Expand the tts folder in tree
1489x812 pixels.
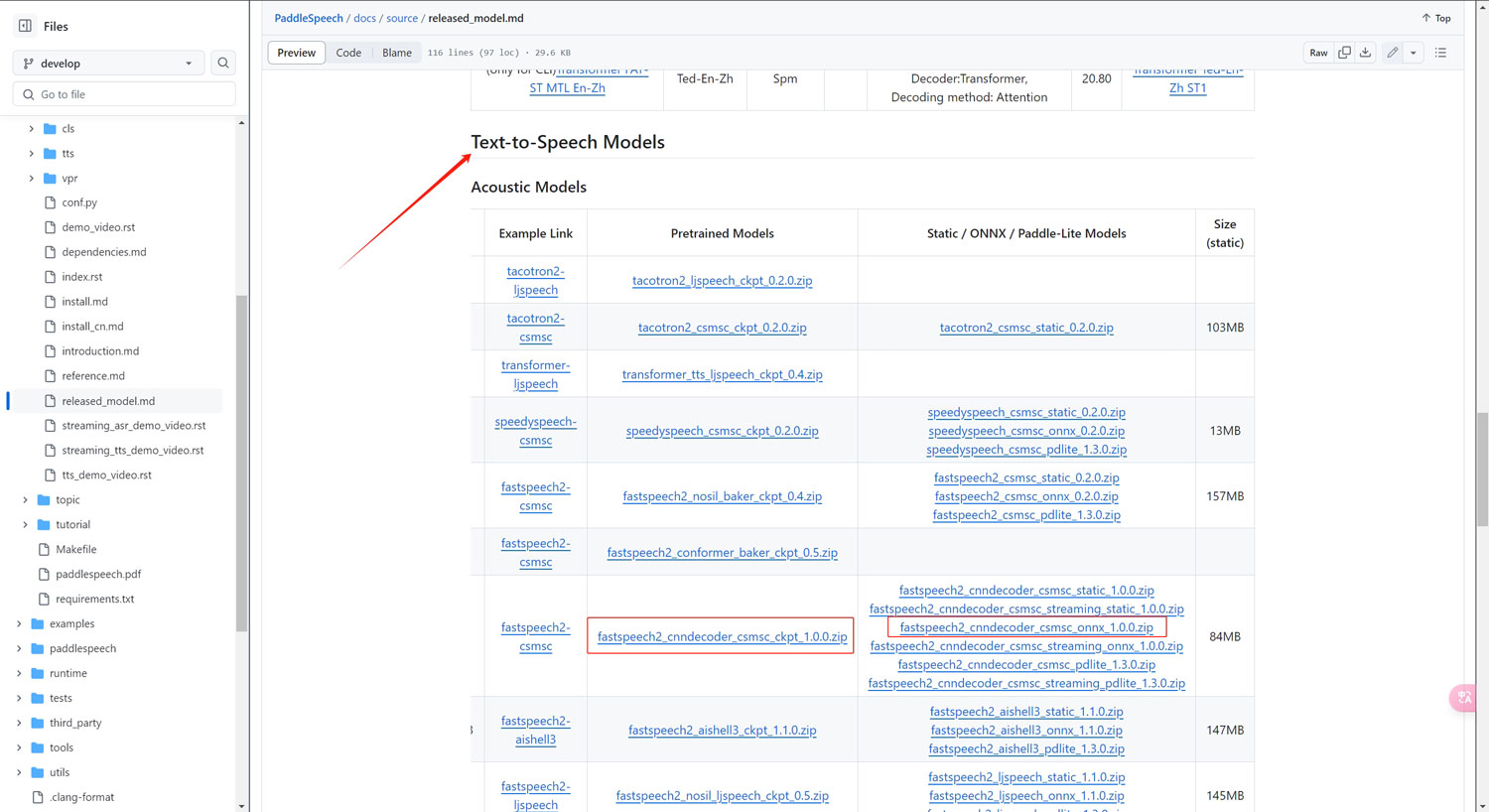tap(32, 153)
